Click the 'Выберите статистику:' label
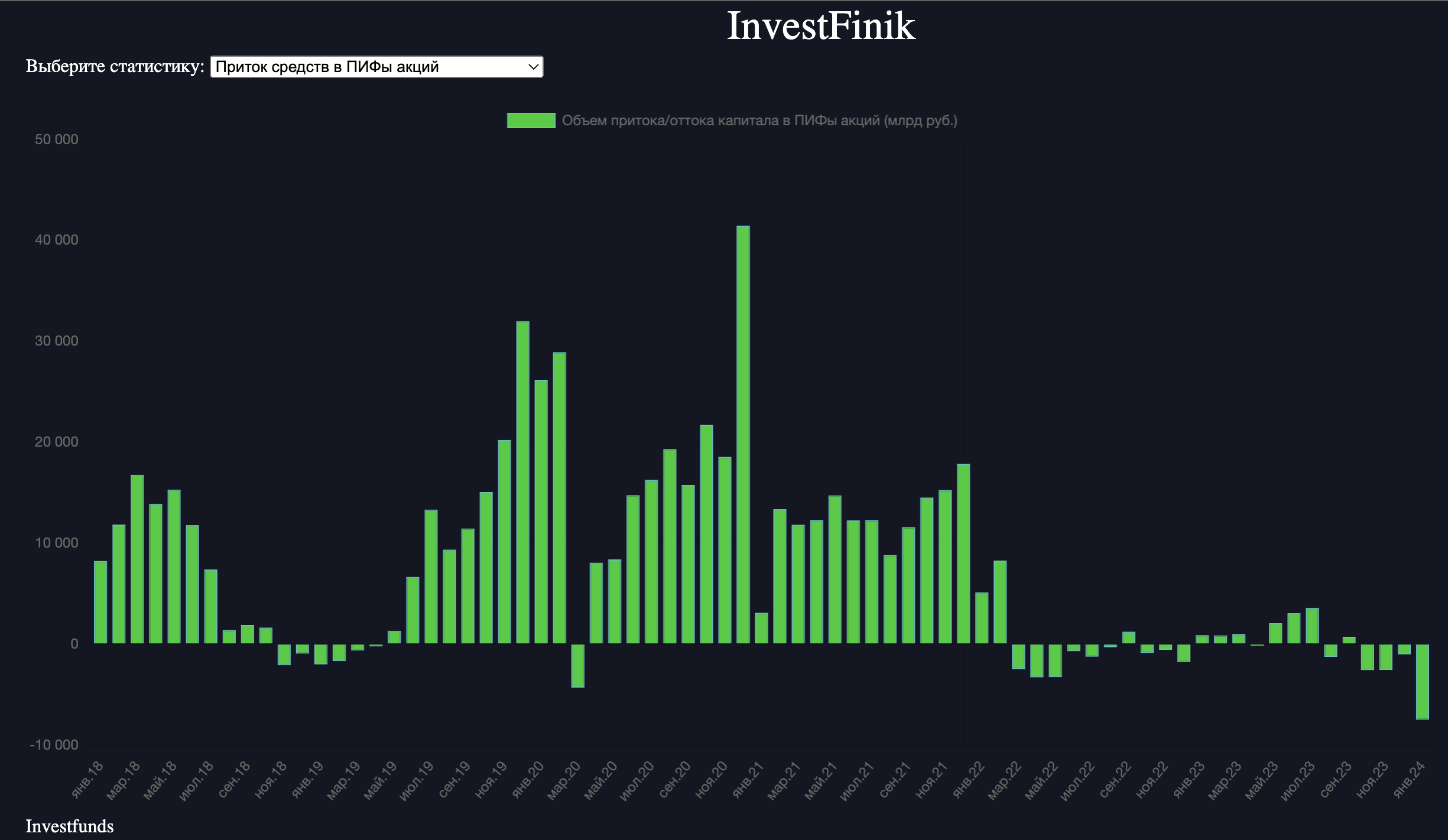Viewport: 1448px width, 840px height. point(115,66)
